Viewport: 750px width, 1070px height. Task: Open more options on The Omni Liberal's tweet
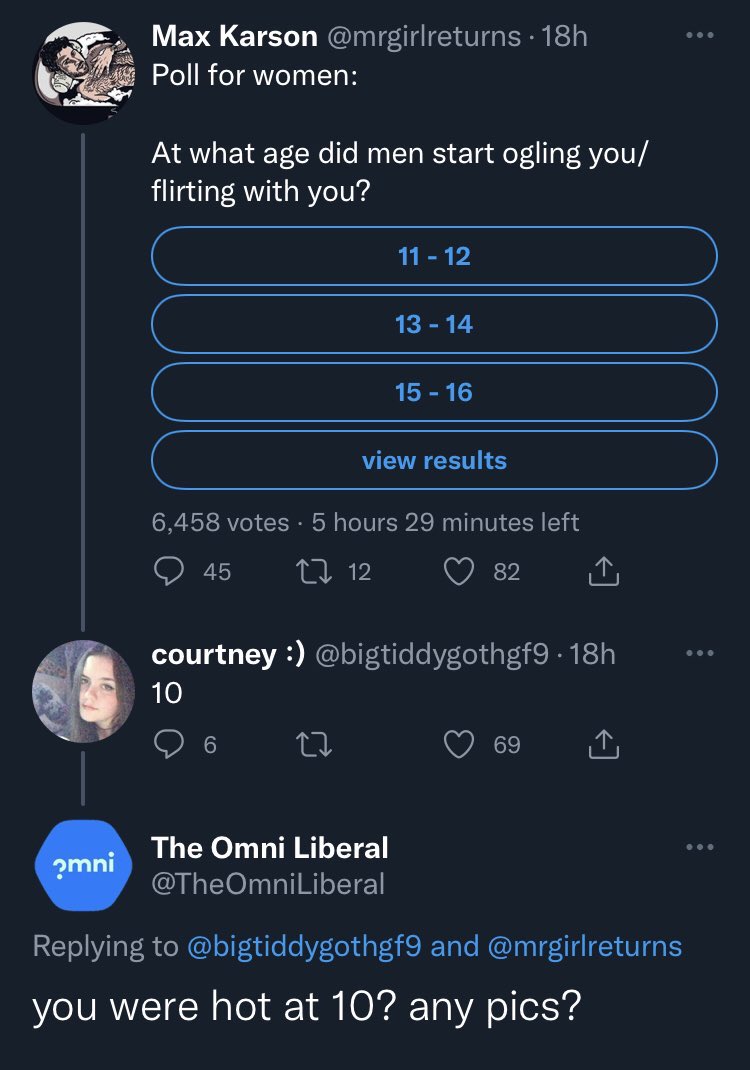point(700,847)
